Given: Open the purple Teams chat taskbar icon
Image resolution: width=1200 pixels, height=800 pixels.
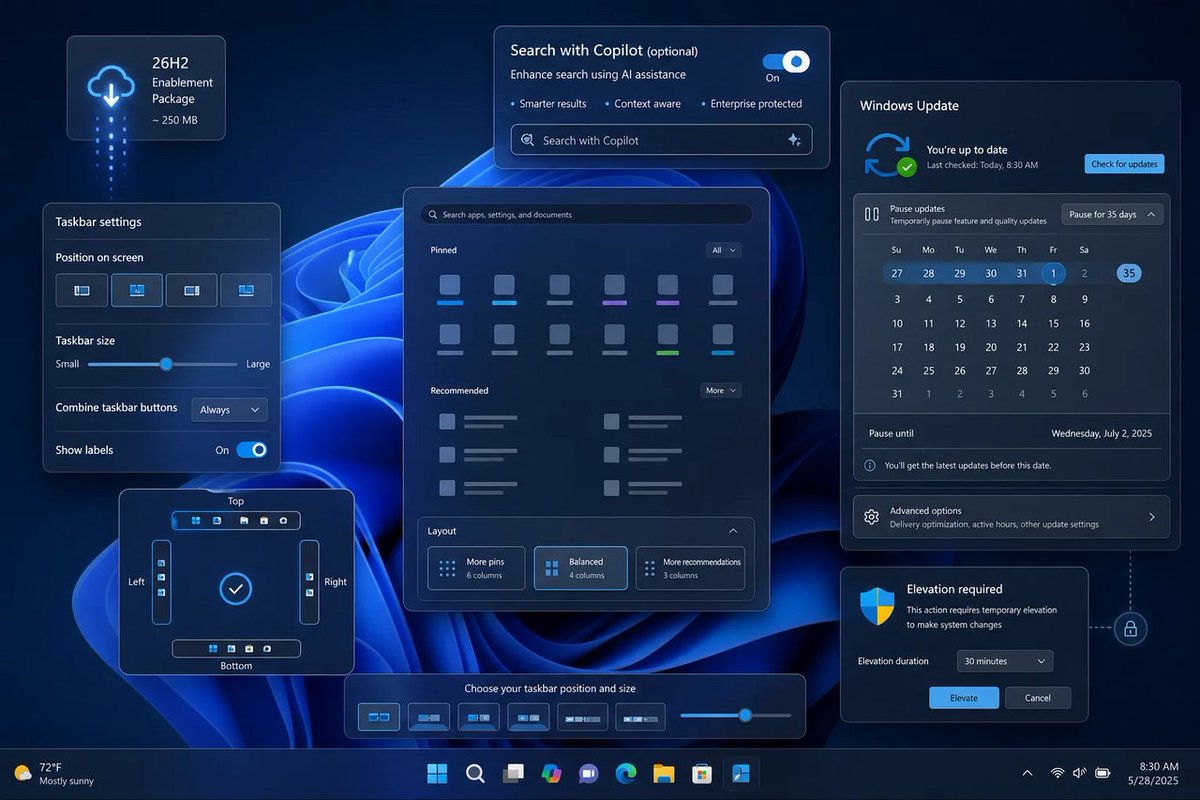Looking at the screenshot, I should tap(588, 773).
